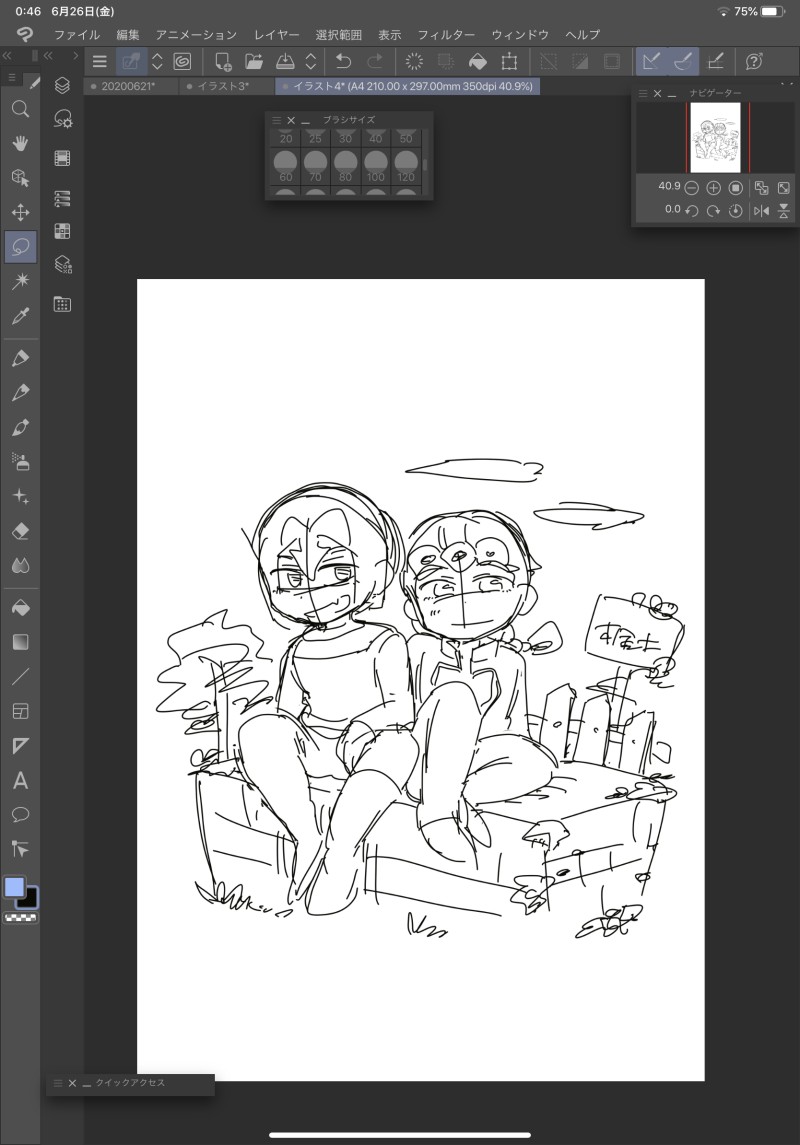Open the 編集 menu

128,34
